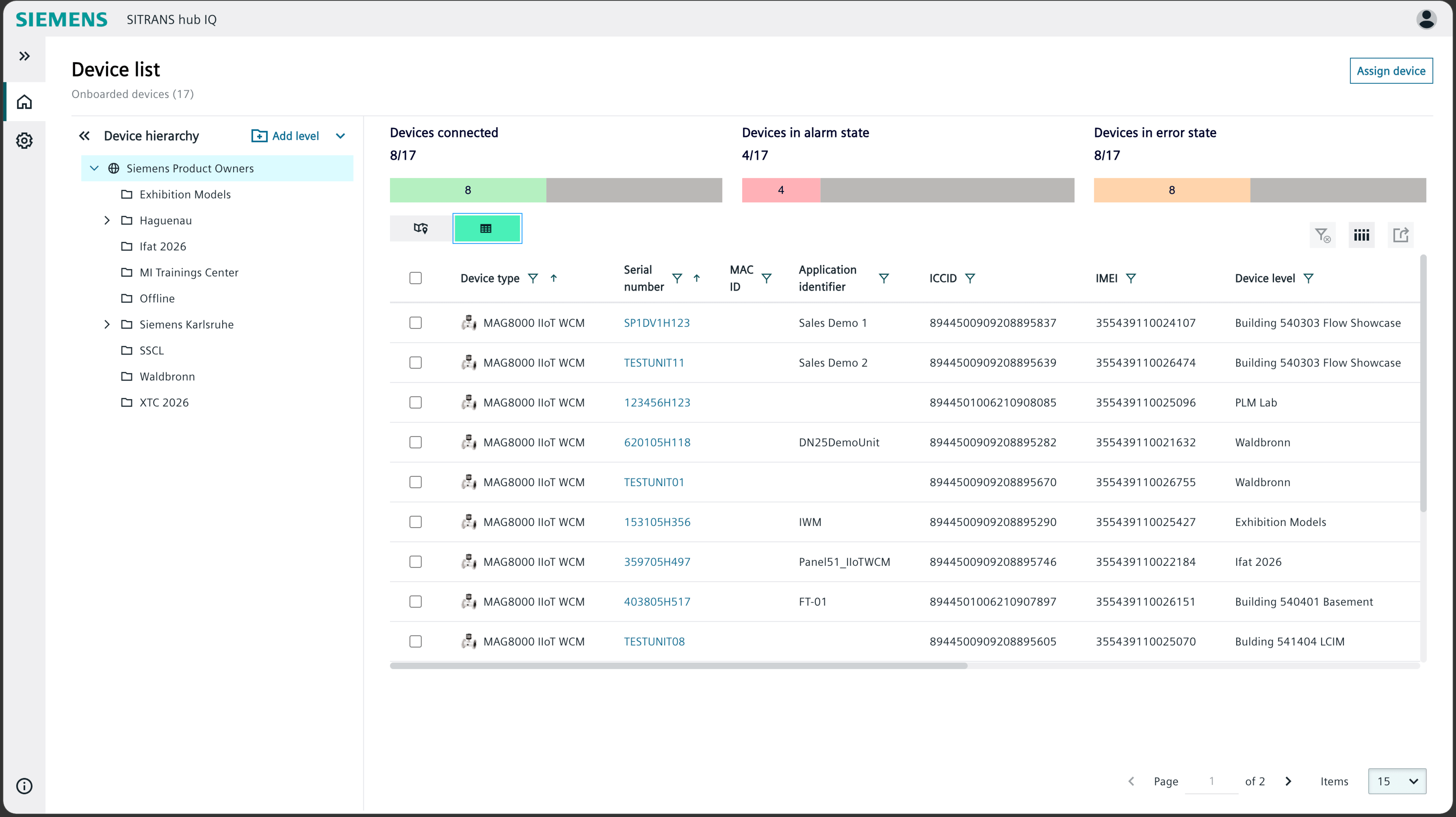Screen dimensions: 1456x817
Task: Sort by Serial number arrow
Action: click(x=696, y=278)
